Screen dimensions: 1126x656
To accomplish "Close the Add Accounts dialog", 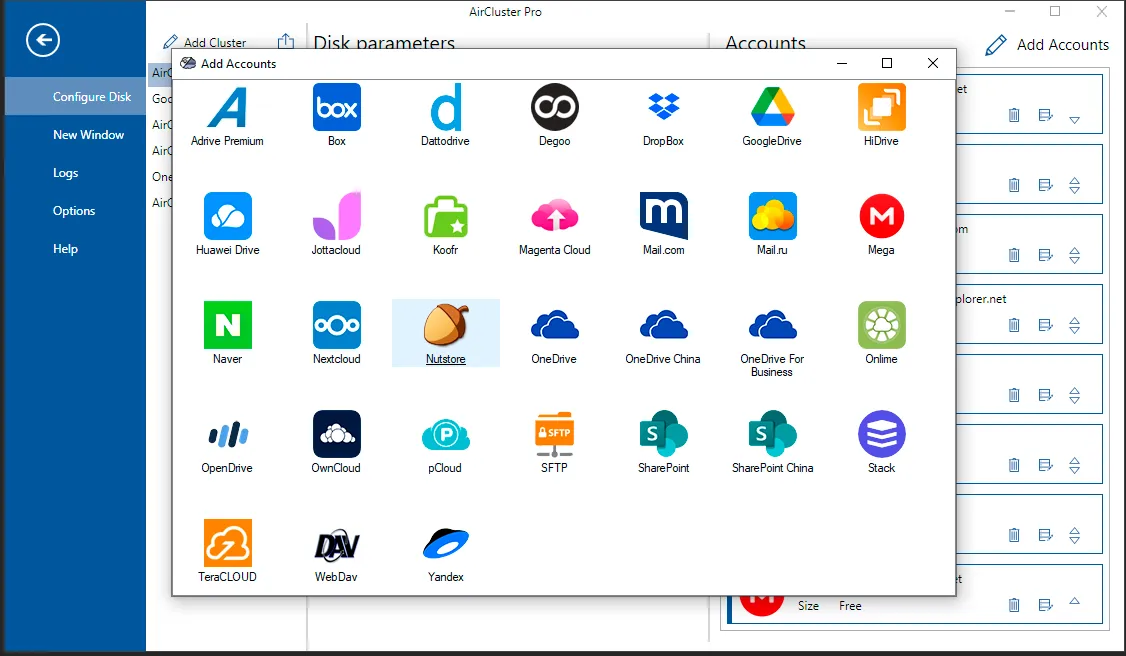I will [933, 63].
